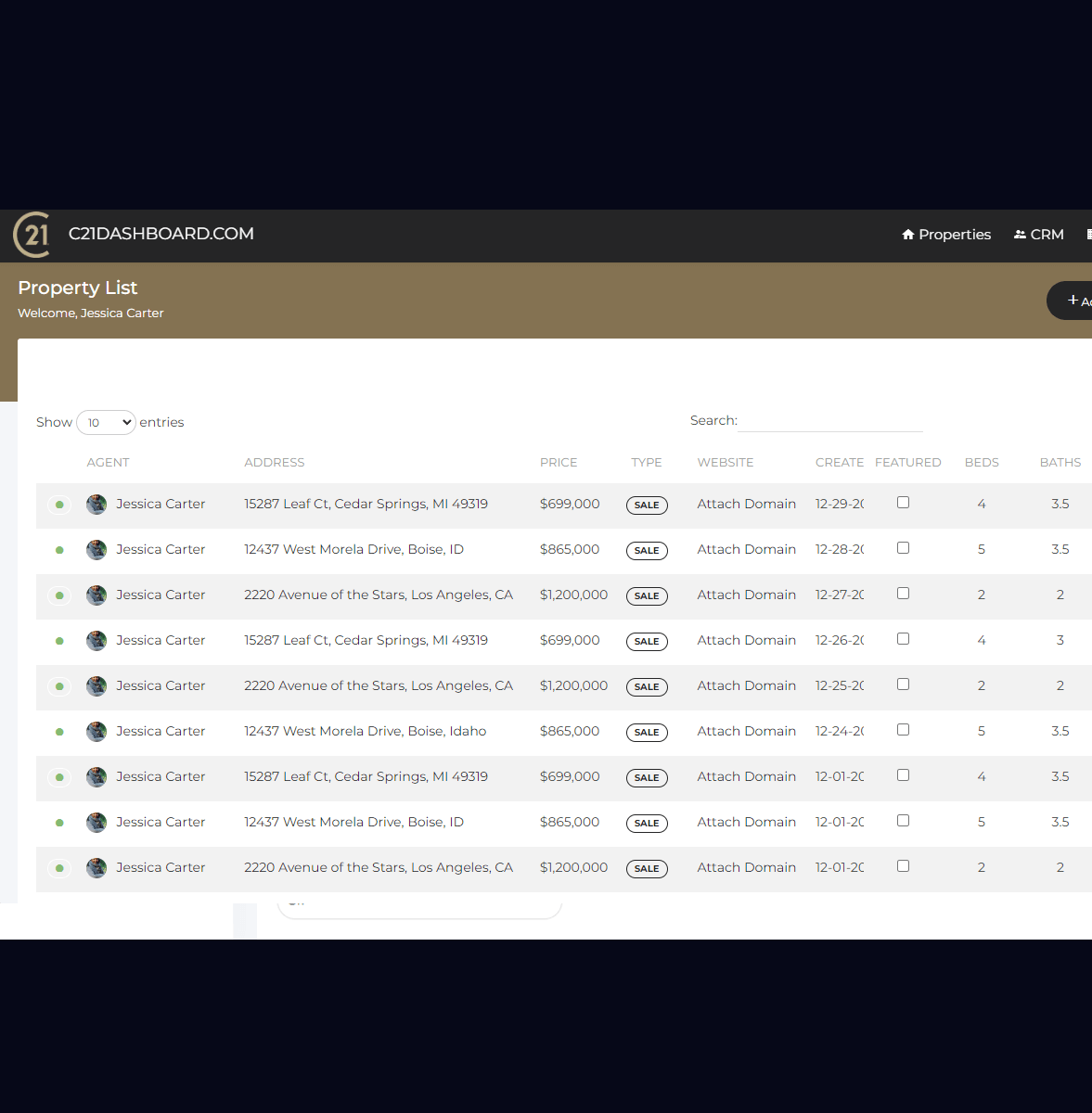Click the SALE badge for the 12-27 Los Angeles listing
1092x1113 pixels.
(x=647, y=596)
